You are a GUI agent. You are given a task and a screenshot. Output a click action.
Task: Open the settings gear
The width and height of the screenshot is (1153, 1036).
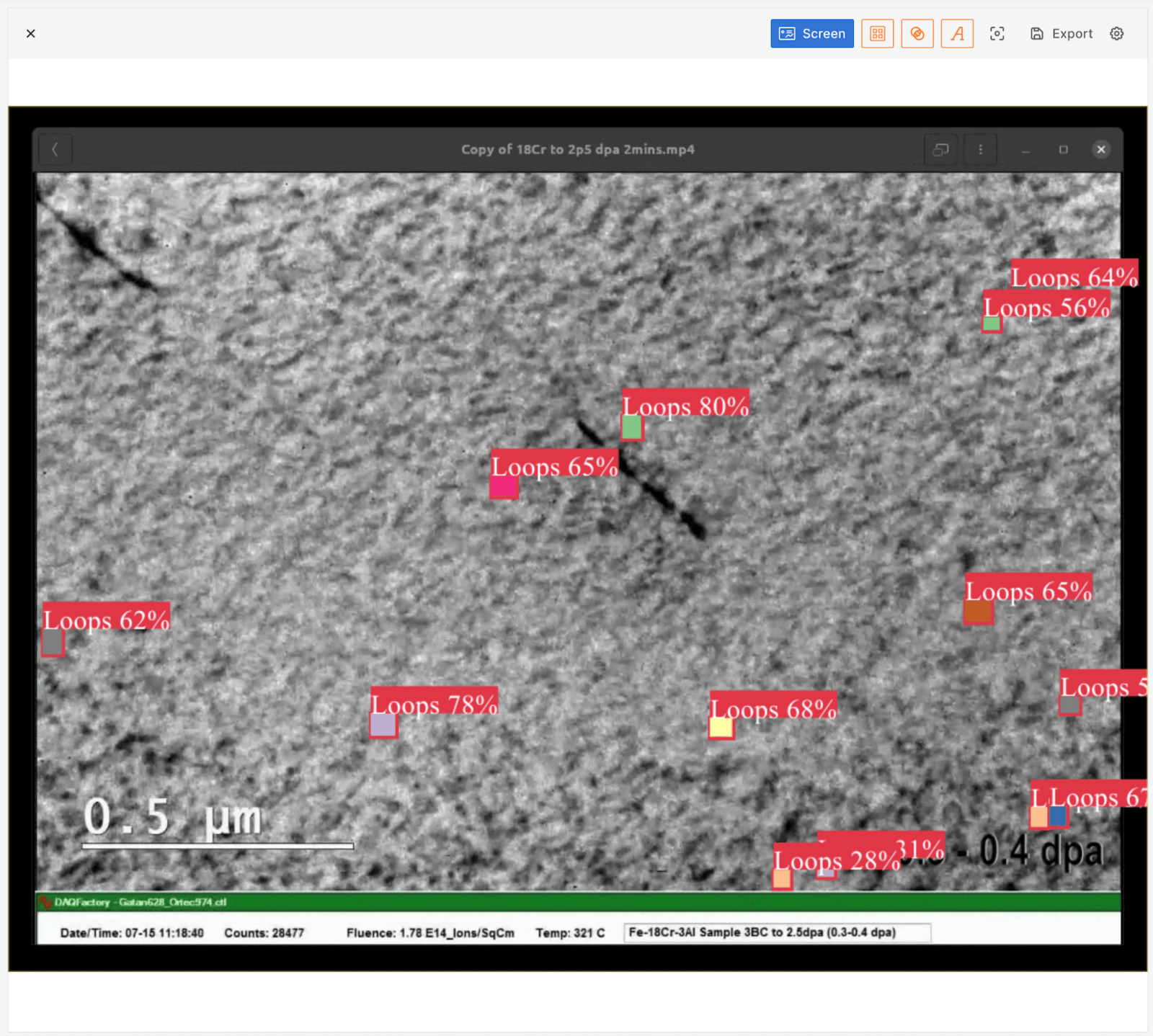pos(1116,34)
